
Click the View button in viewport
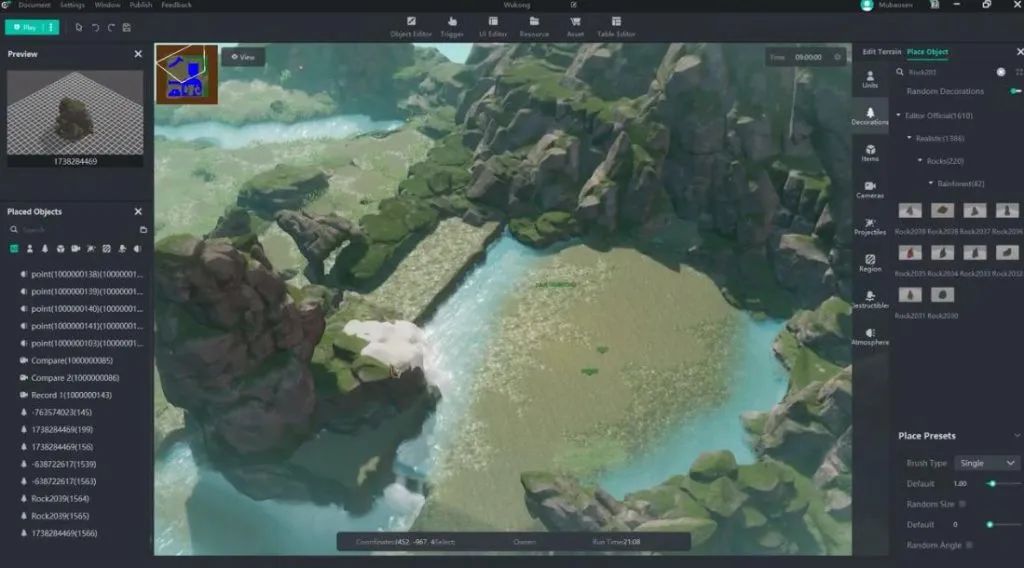pyautogui.click(x=243, y=57)
